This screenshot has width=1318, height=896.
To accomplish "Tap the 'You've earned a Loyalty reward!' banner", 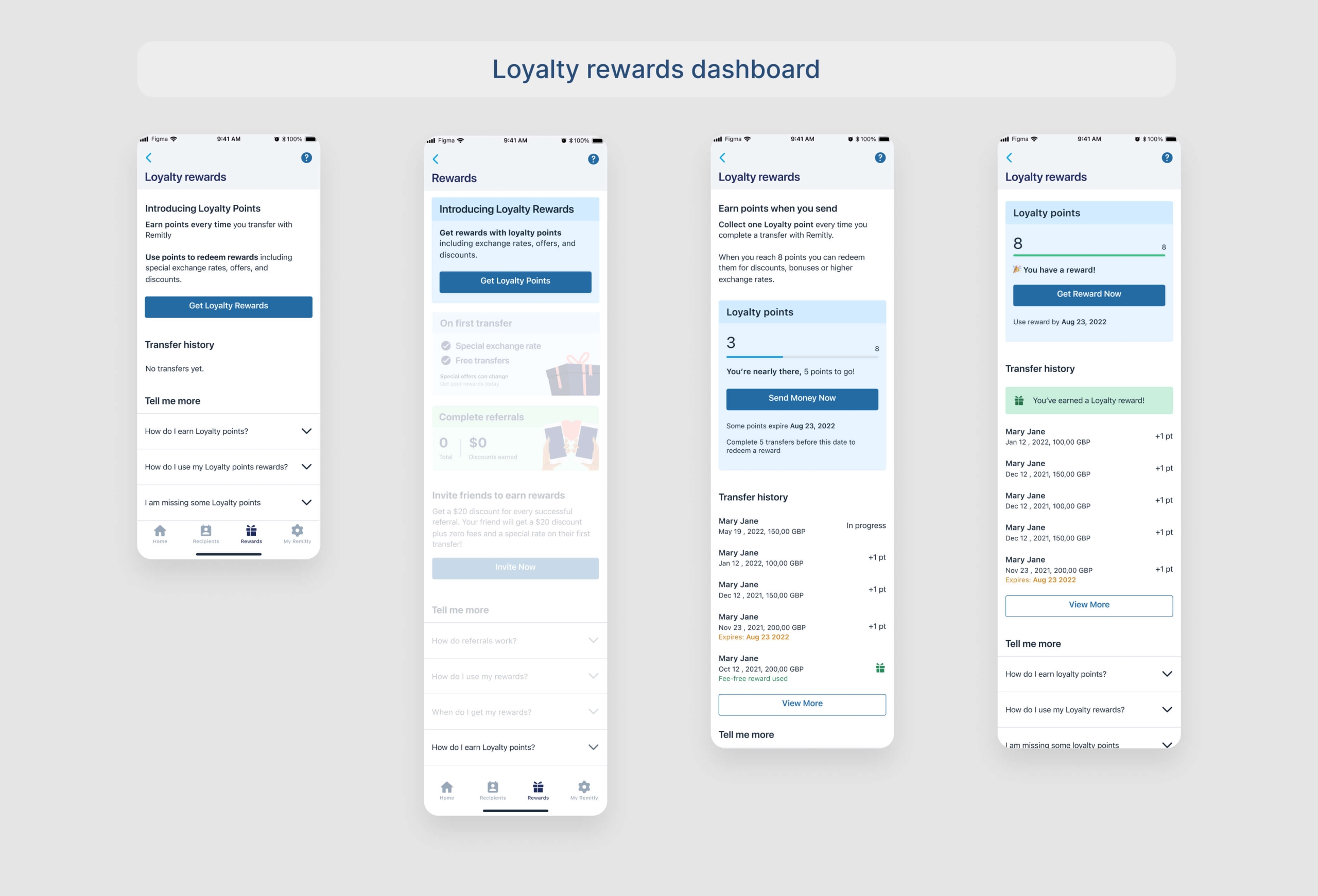I will [x=1088, y=401].
